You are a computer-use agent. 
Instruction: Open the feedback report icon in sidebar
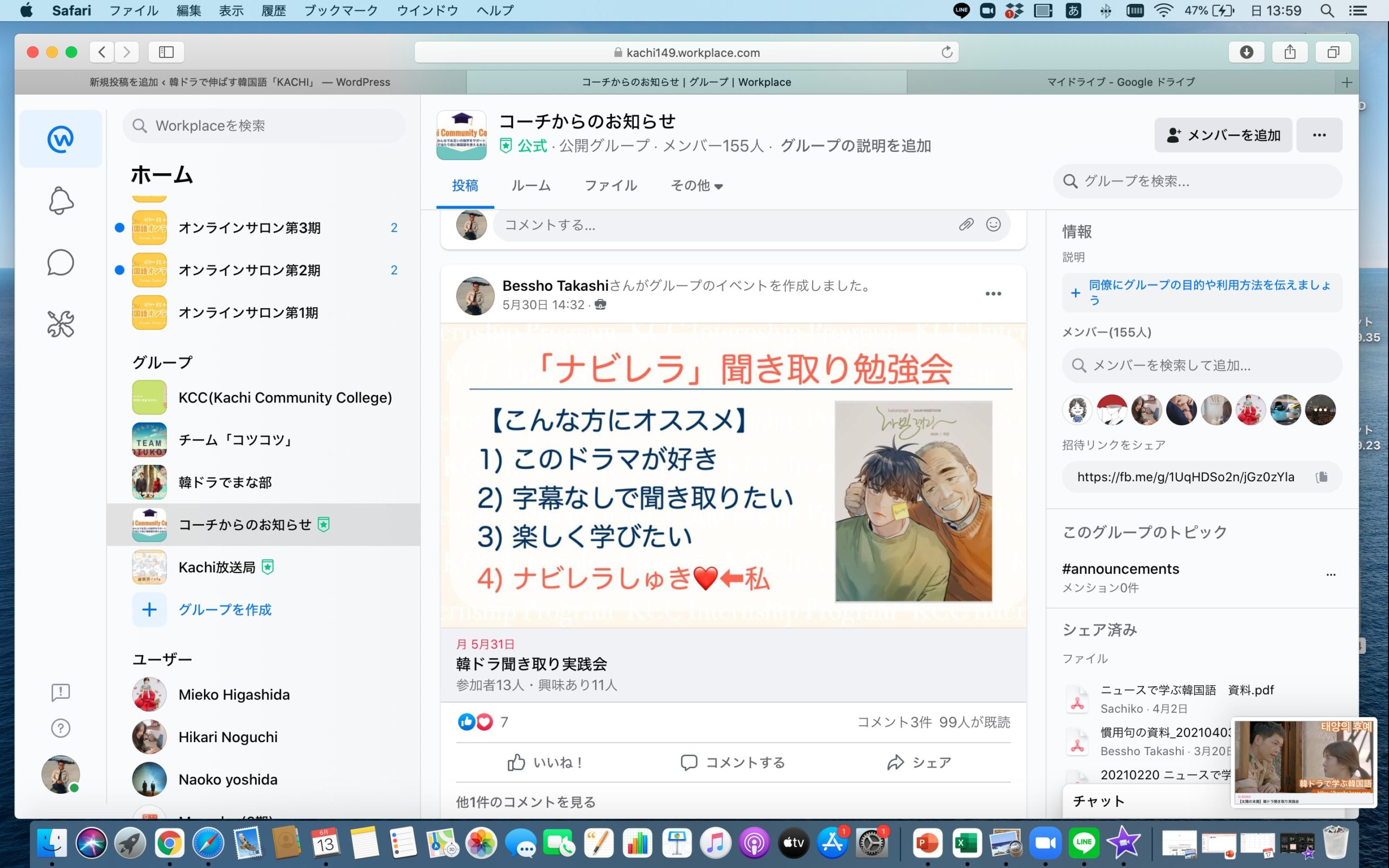coord(60,692)
